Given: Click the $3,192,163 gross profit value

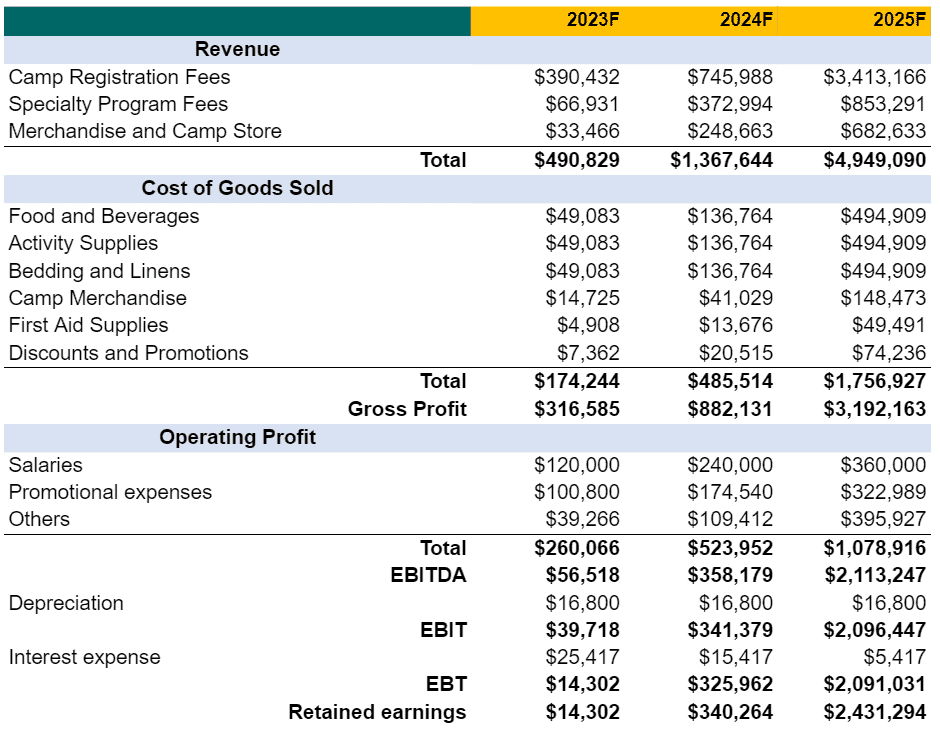Looking at the screenshot, I should [x=875, y=409].
